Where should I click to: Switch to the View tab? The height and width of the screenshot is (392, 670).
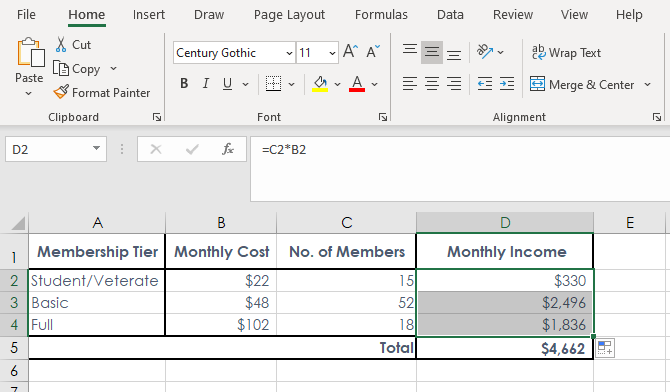click(x=574, y=15)
